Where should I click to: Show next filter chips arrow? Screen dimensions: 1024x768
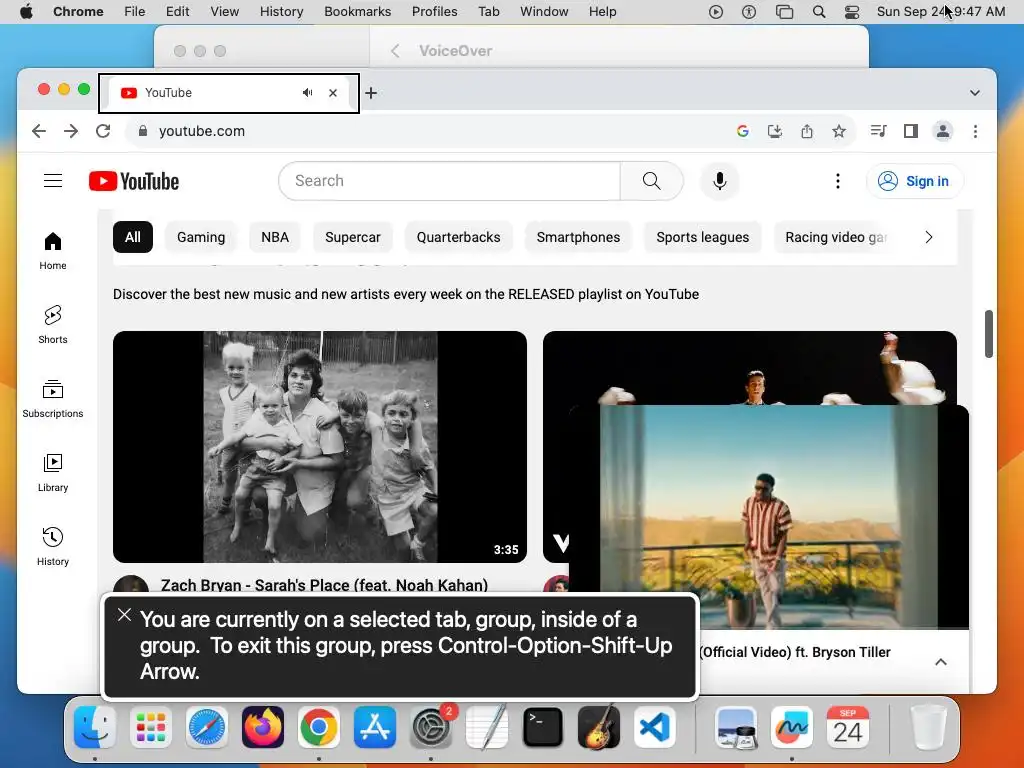[x=929, y=237]
